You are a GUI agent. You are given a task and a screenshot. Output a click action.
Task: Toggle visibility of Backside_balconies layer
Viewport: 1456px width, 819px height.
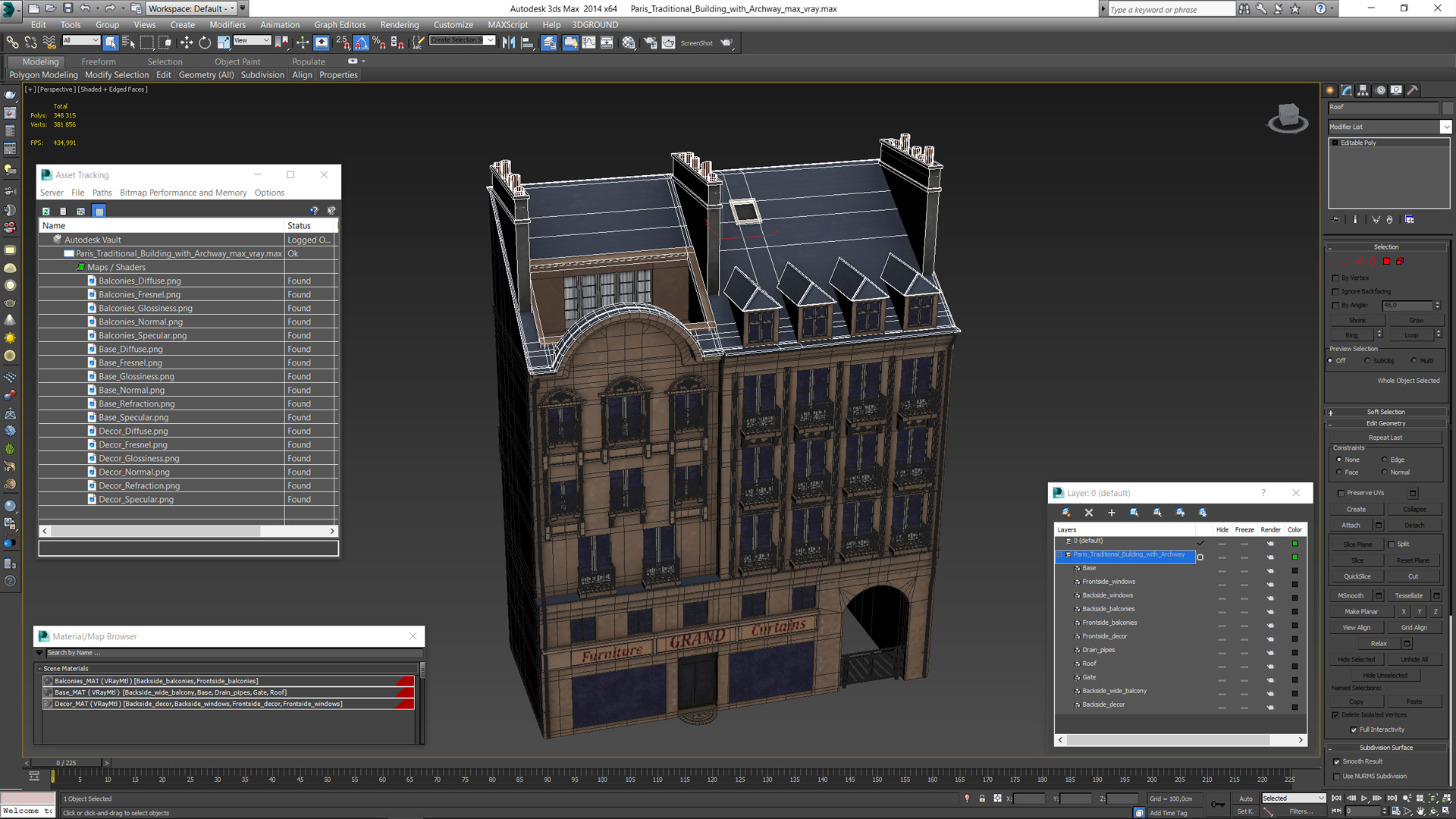point(1222,609)
